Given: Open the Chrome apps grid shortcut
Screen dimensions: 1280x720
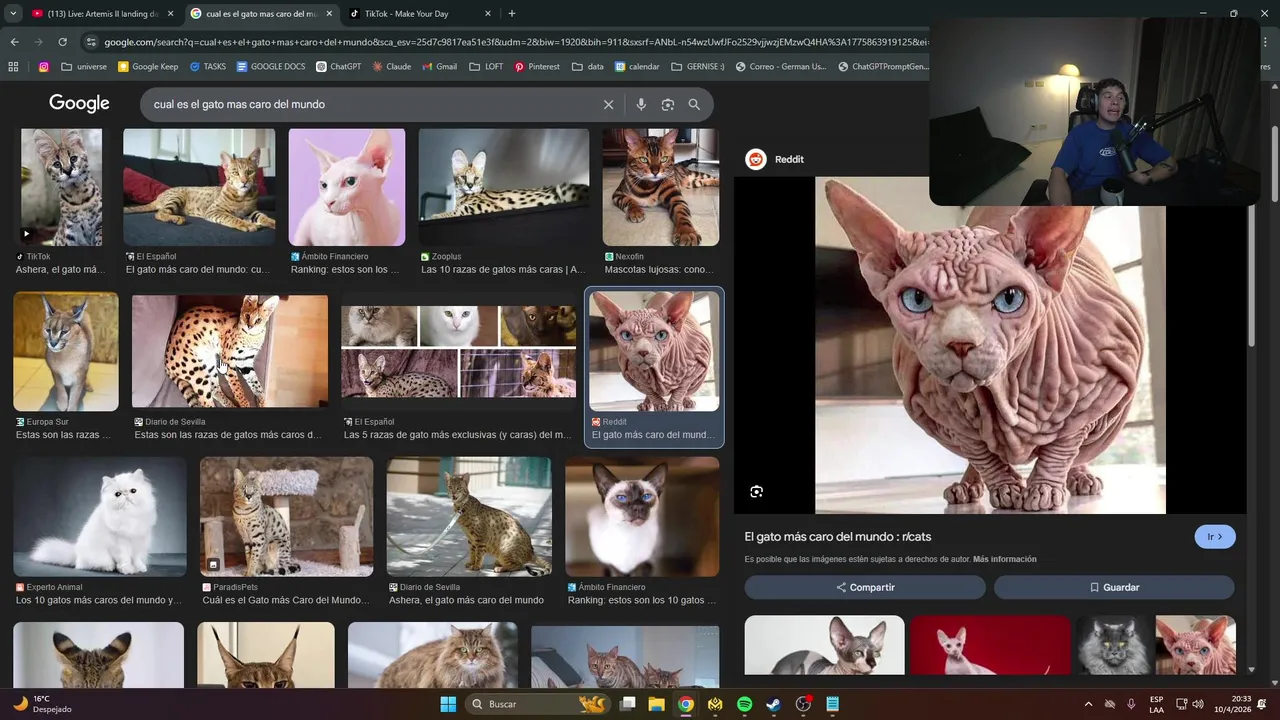Looking at the screenshot, I should [13, 67].
